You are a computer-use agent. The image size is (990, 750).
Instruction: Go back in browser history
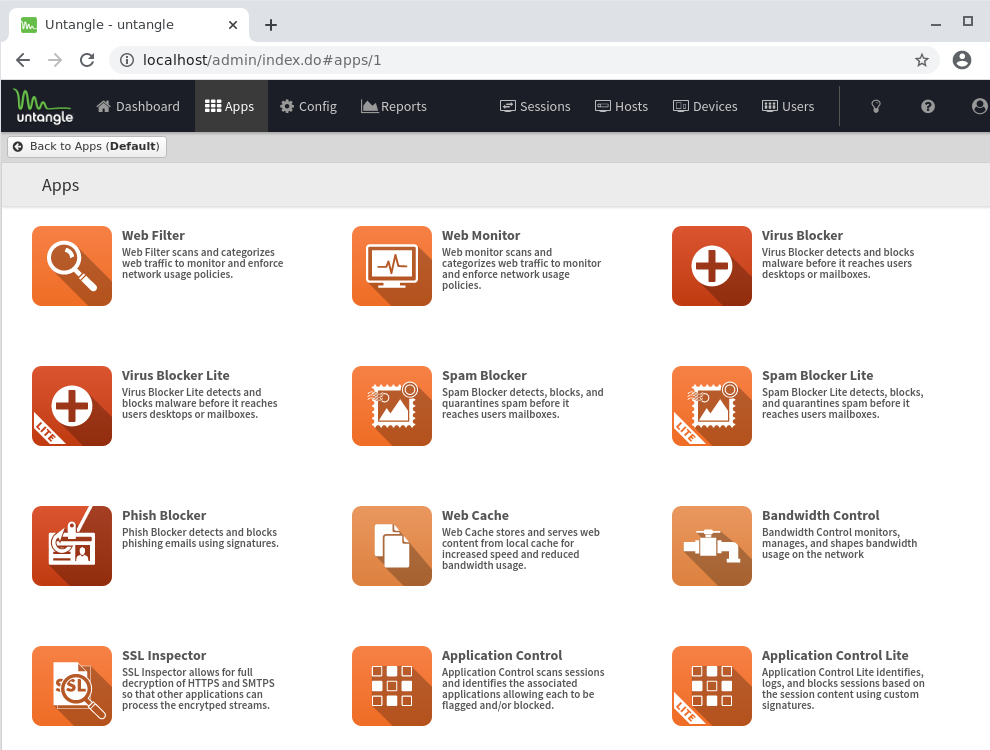point(23,60)
